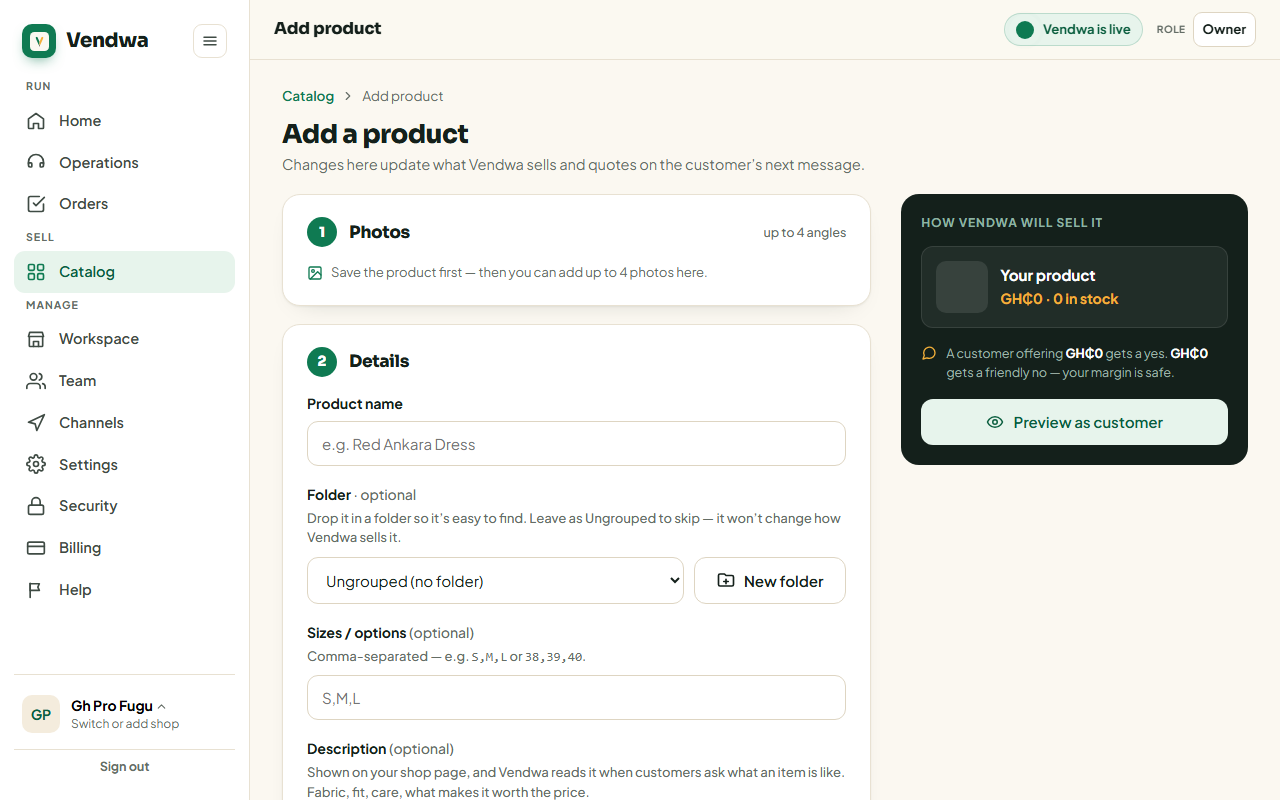
Task: Click the Billing card icon
Action: click(36, 548)
